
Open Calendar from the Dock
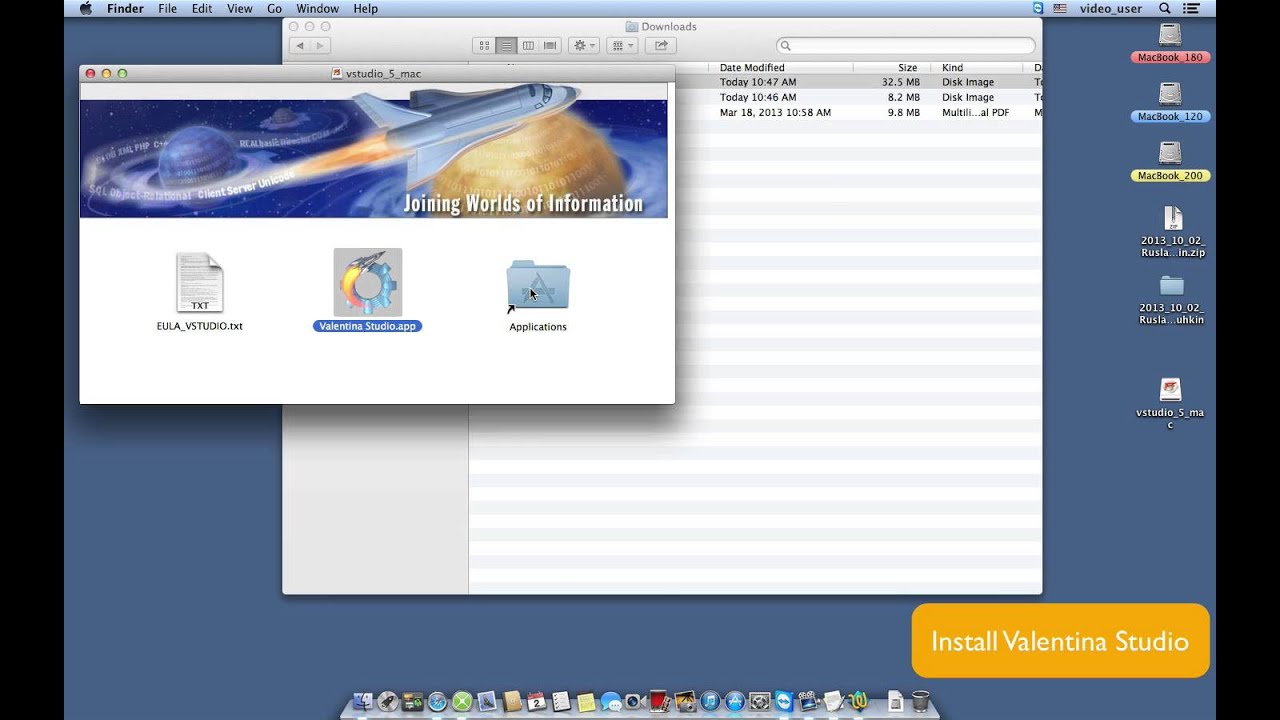537,702
